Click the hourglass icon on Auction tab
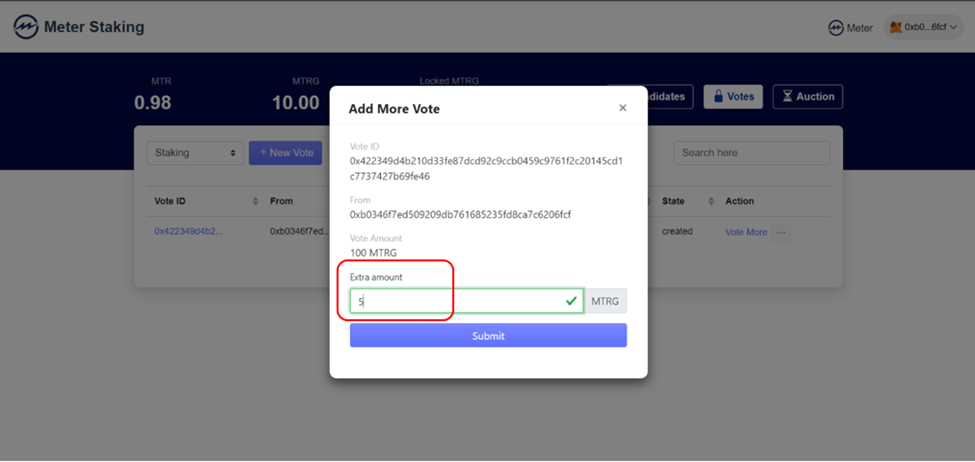The width and height of the screenshot is (975, 462). coord(787,97)
